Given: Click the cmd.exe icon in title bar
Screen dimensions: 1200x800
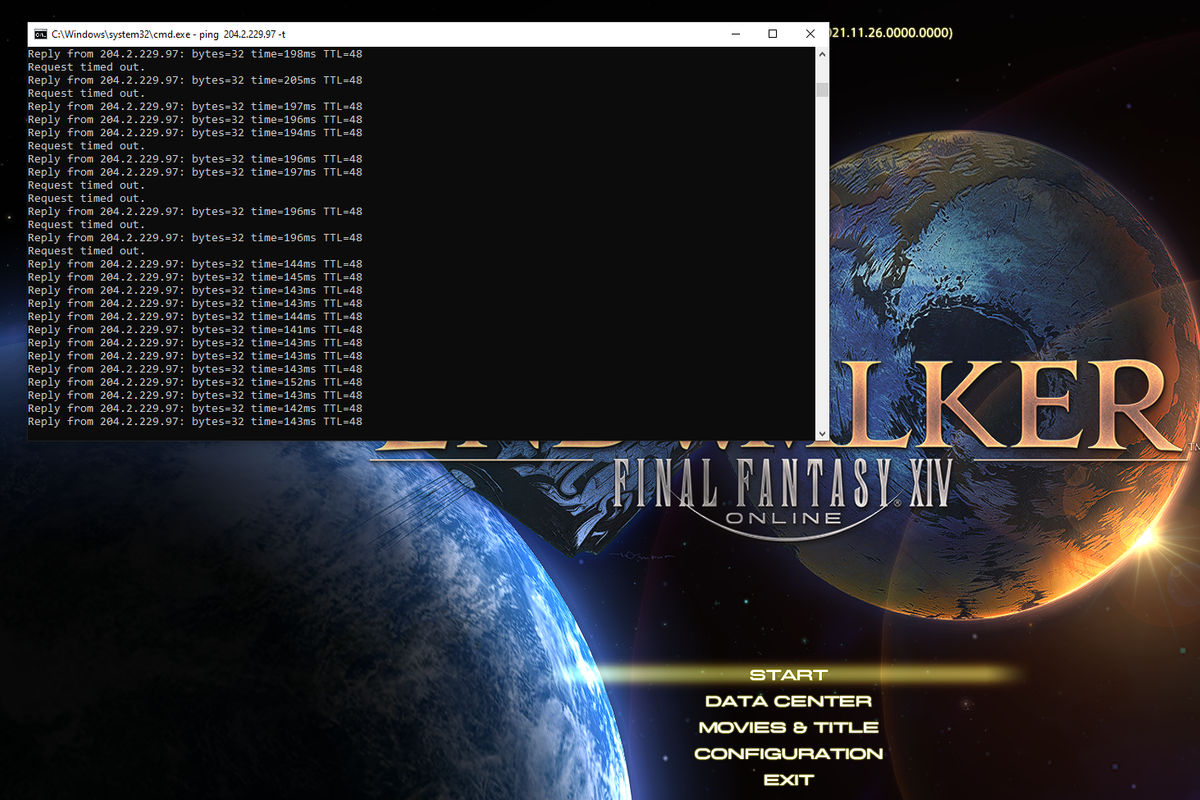Looking at the screenshot, I should point(39,34).
